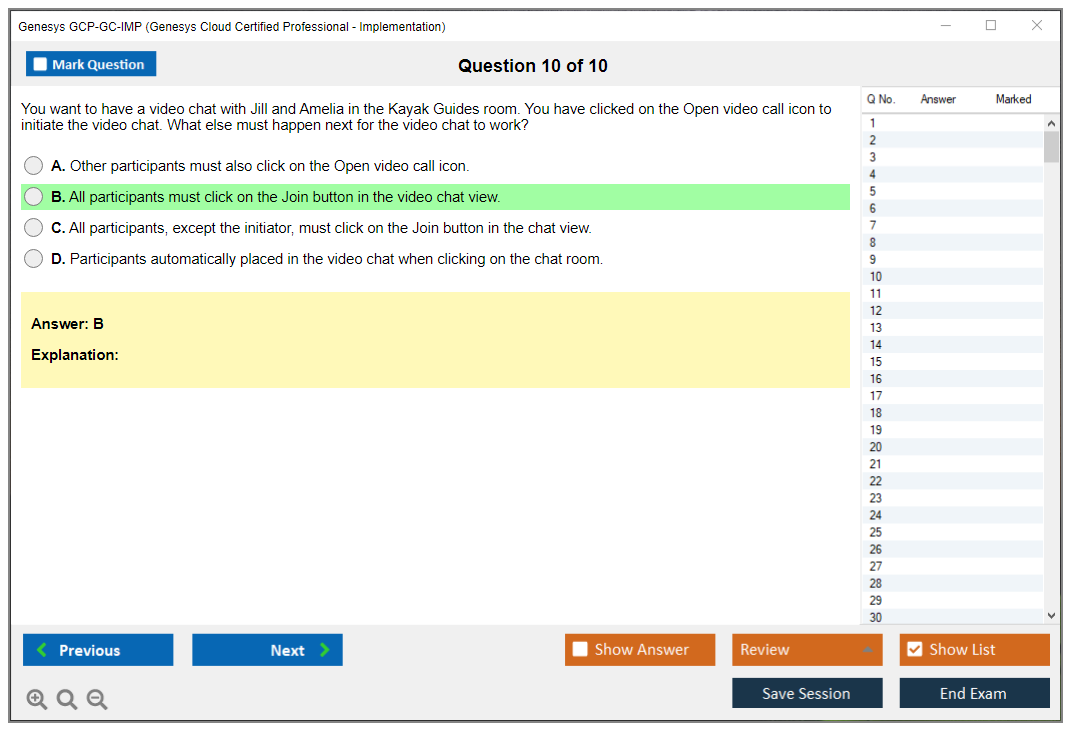Screen dimensions: 1075x735
Task: Go to the Previous question
Action: (98, 650)
